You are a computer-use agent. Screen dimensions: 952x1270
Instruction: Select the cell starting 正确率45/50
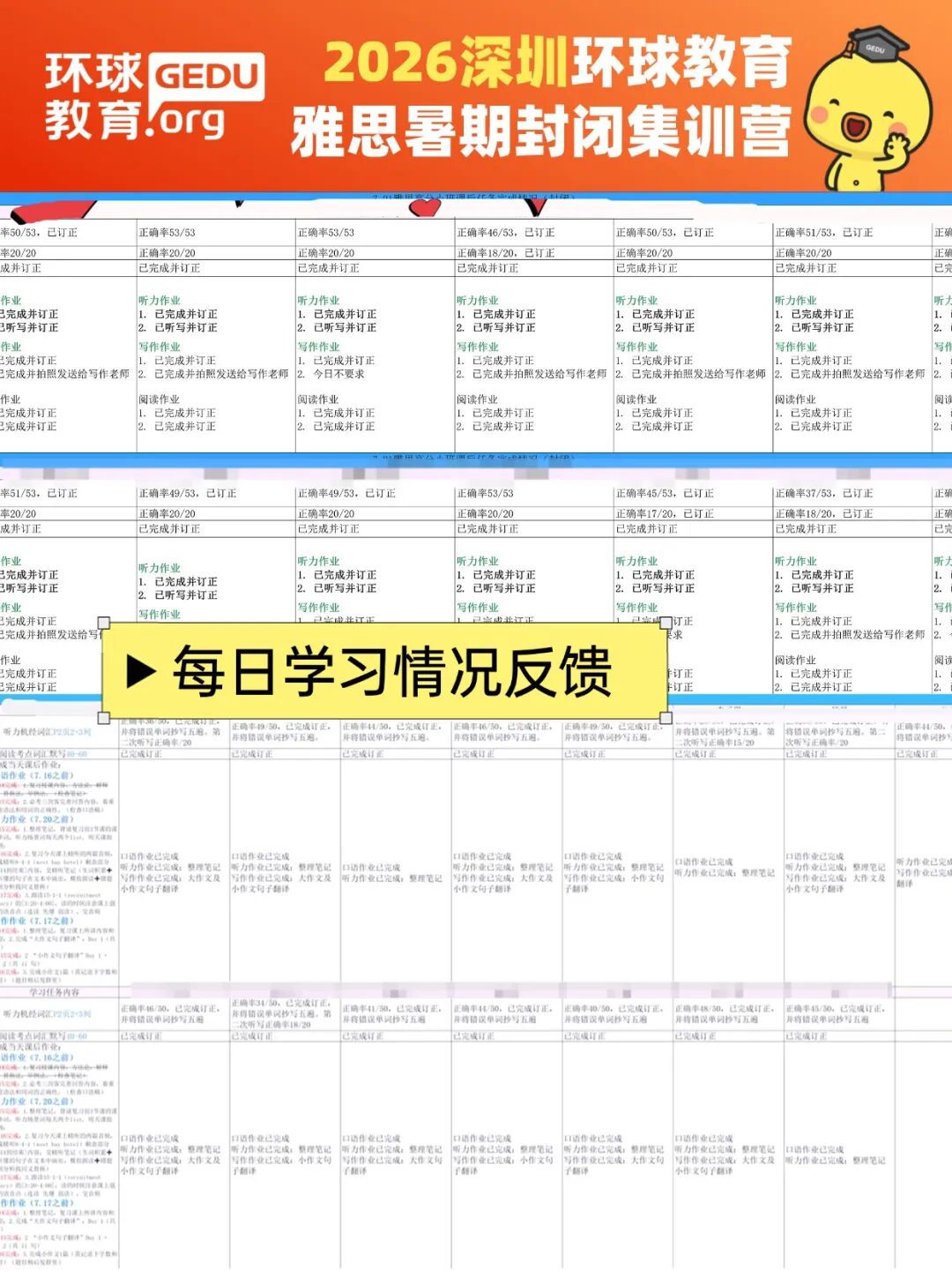tap(838, 1013)
